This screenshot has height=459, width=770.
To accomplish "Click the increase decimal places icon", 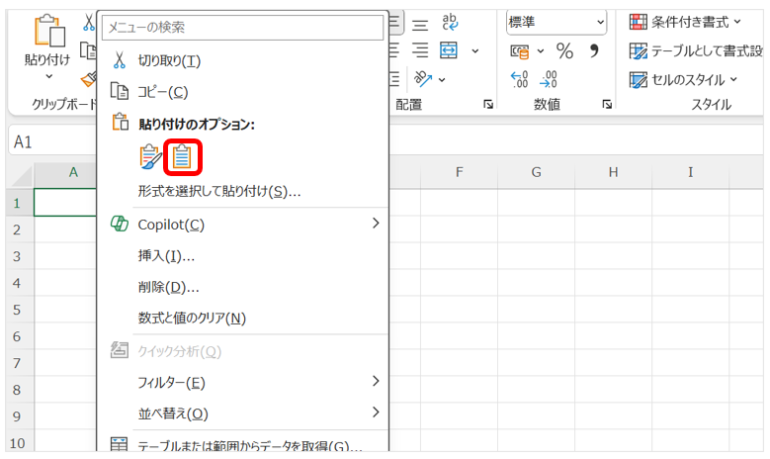I will click(520, 79).
